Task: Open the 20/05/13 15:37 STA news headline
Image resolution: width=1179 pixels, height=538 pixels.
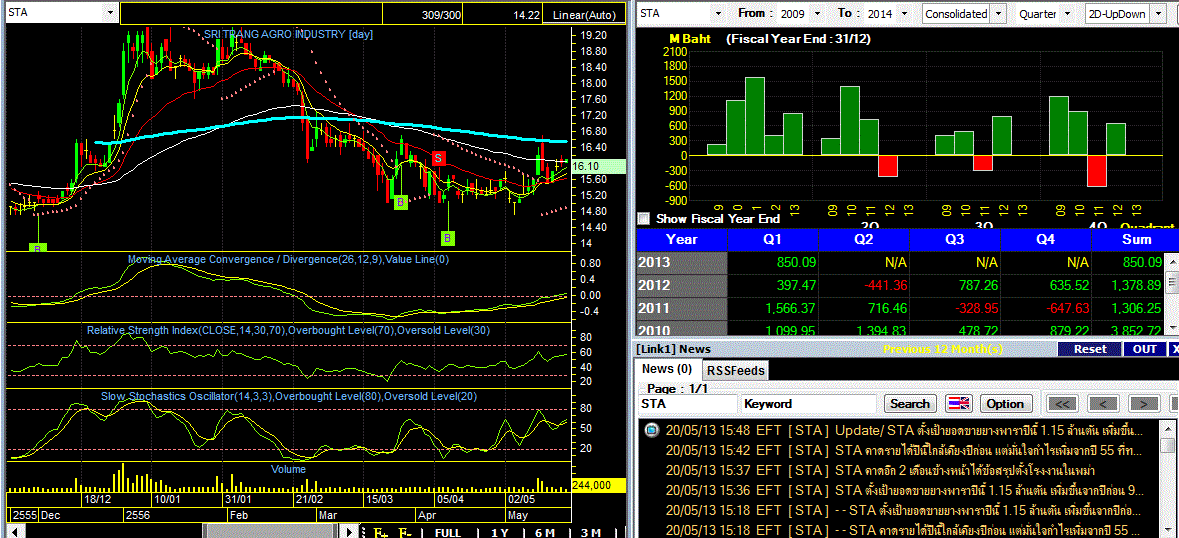Action: pyautogui.click(x=880, y=470)
